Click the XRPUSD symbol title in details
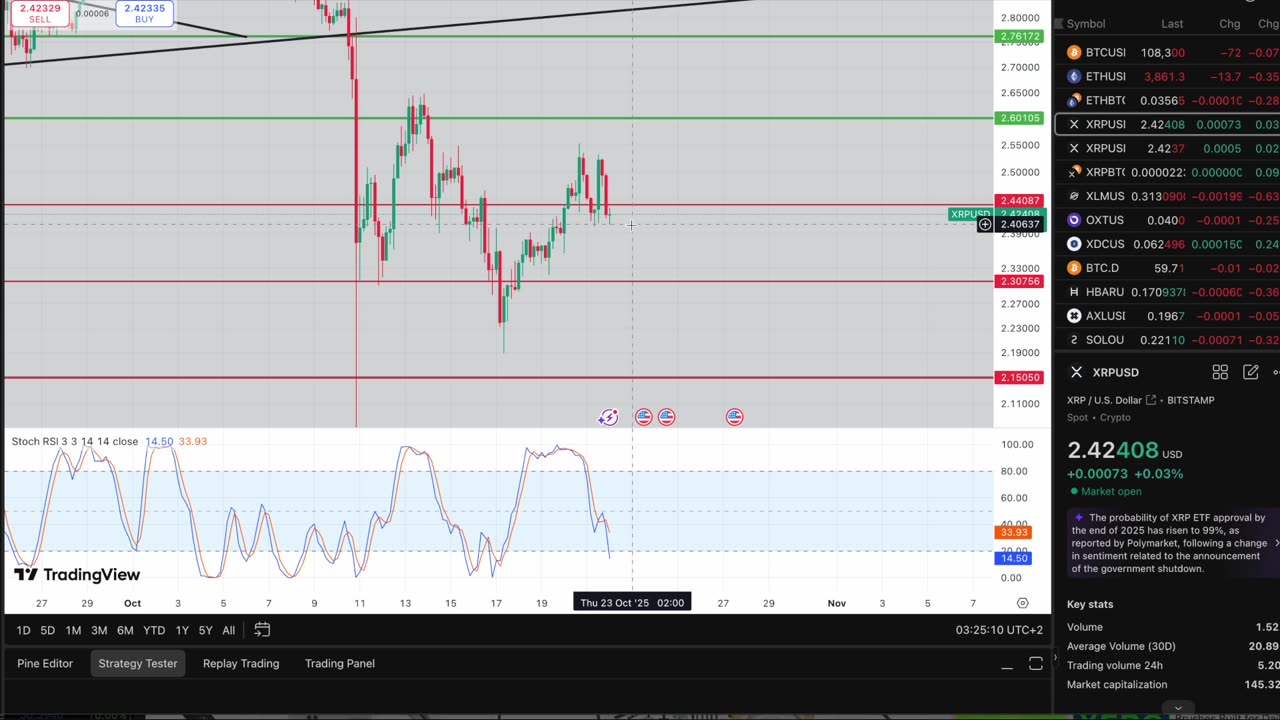 [x=1115, y=372]
